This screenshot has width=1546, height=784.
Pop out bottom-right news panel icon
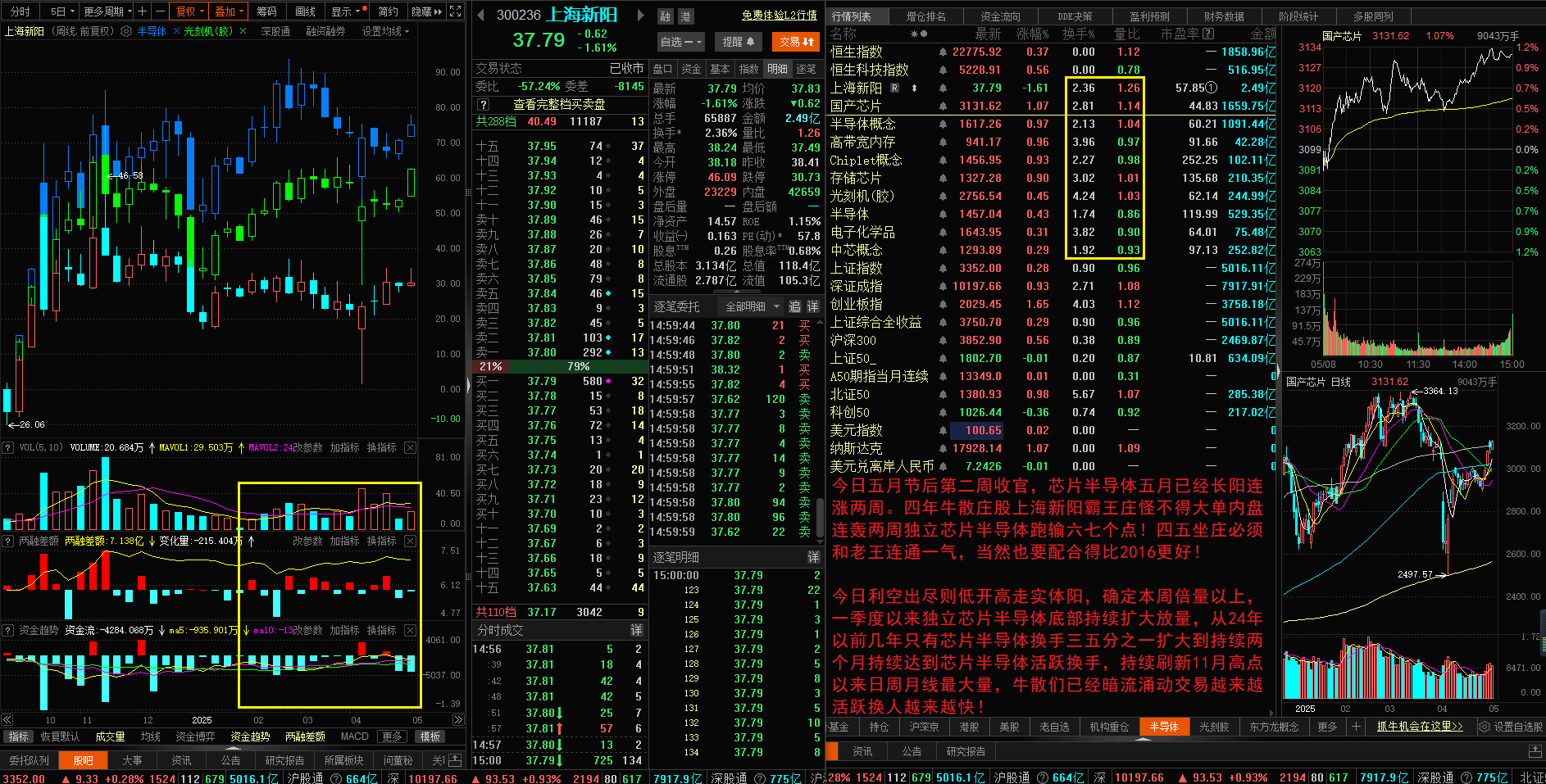1535,751
